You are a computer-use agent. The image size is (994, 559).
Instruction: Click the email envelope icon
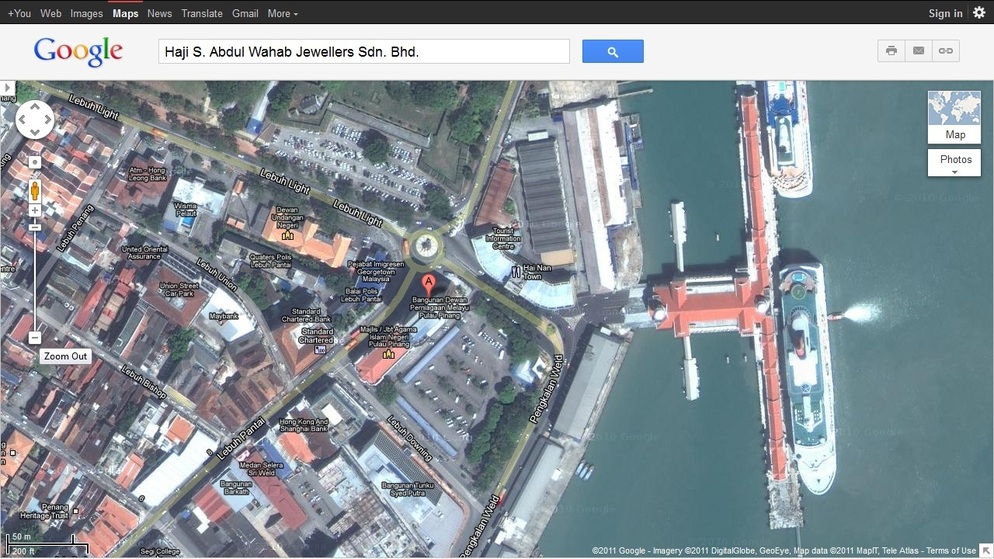(x=918, y=51)
